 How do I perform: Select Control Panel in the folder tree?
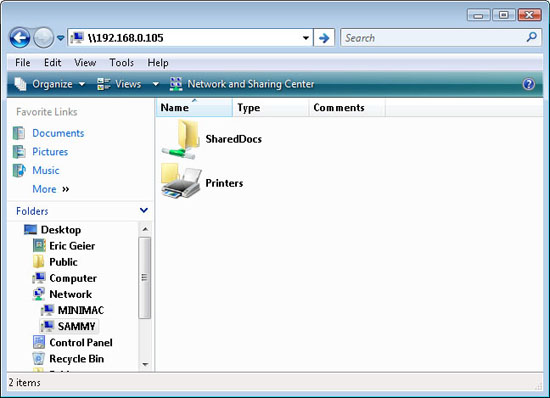tap(81, 343)
